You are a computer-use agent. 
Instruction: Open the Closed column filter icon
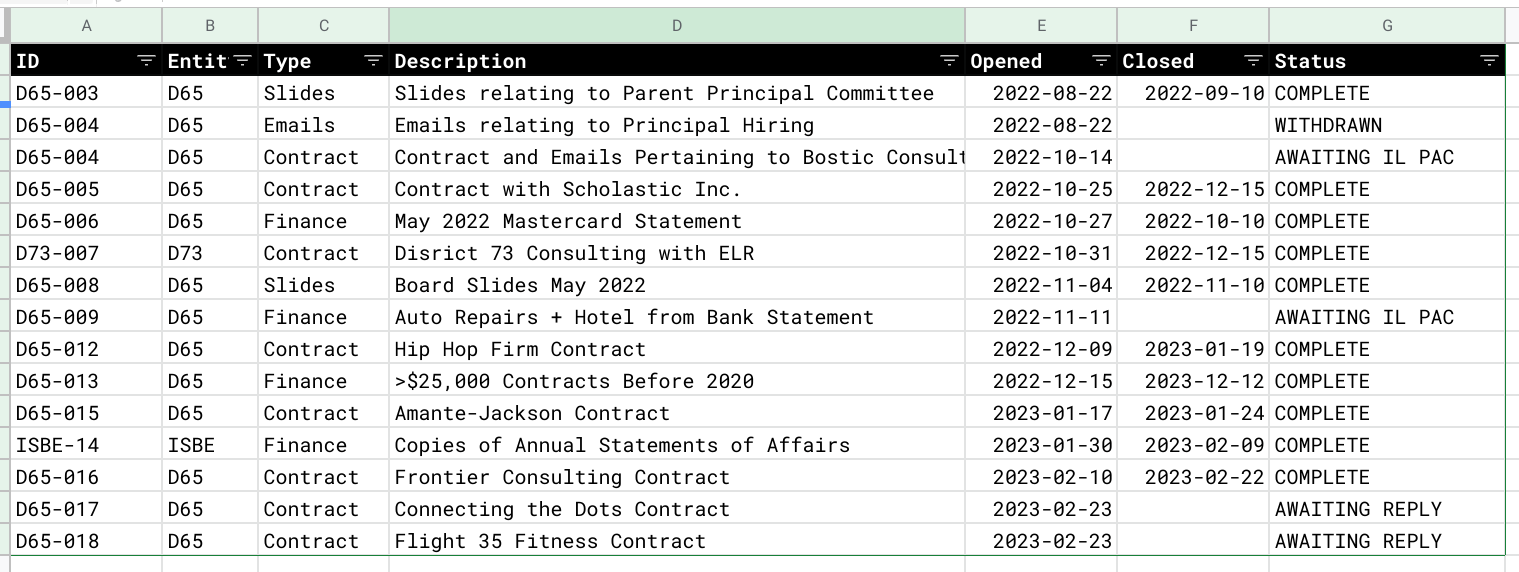1253,61
